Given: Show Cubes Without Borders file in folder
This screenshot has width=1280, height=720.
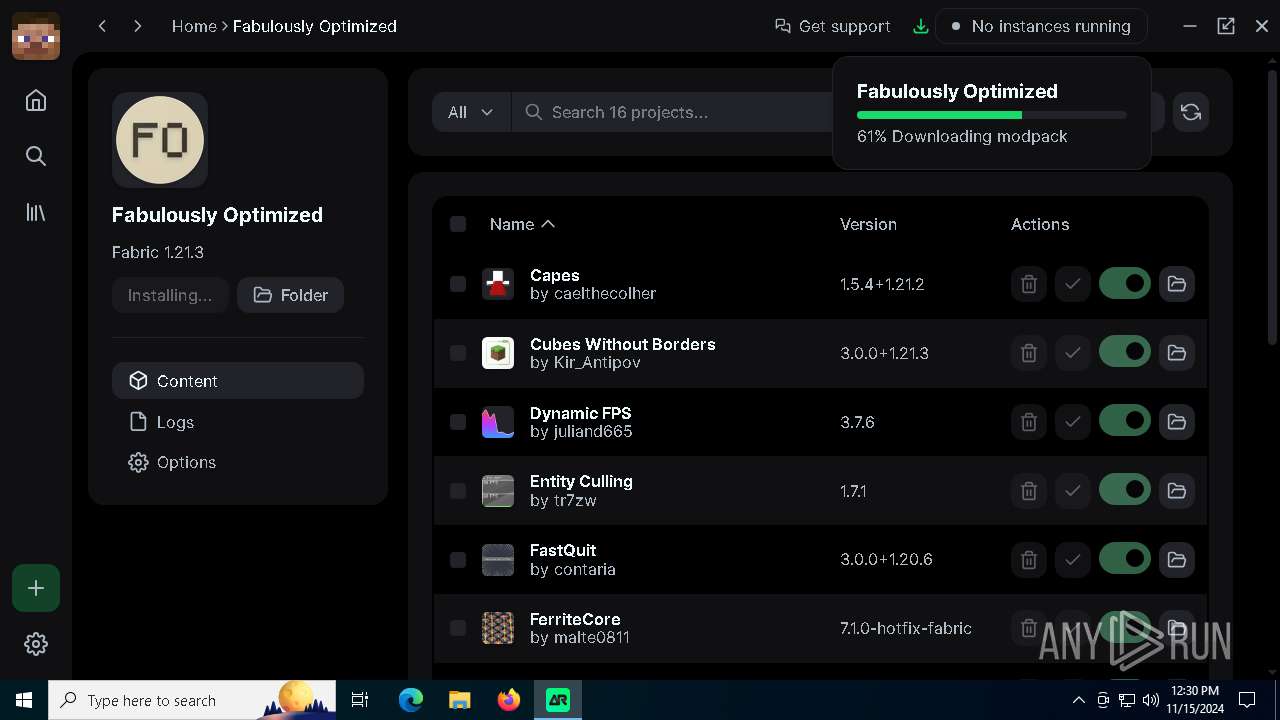Looking at the screenshot, I should 1177,353.
